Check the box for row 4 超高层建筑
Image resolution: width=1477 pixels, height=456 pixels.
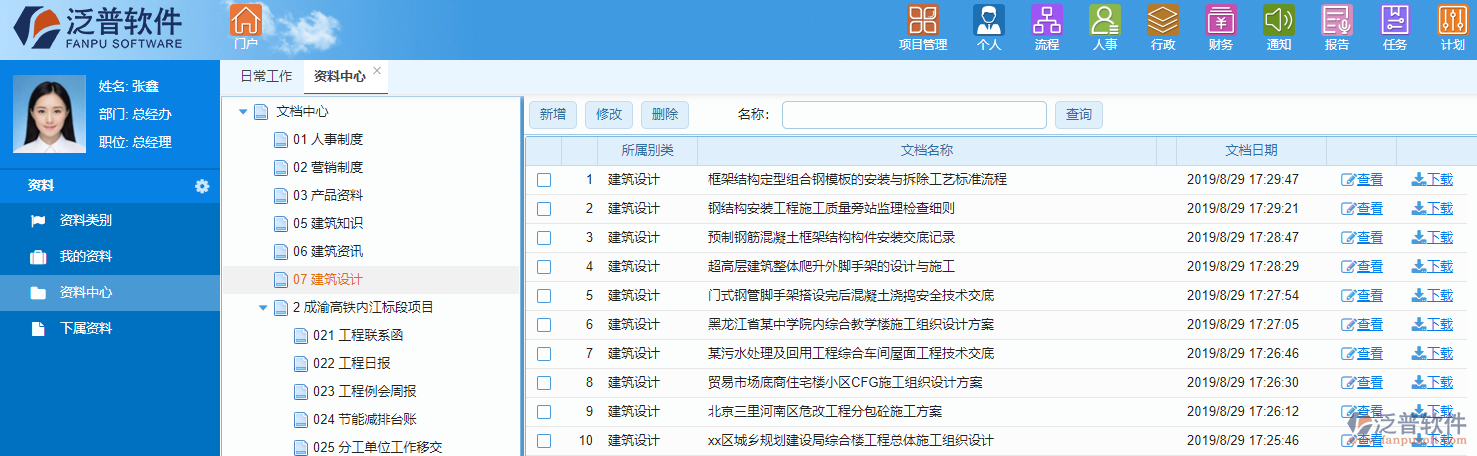pyautogui.click(x=544, y=267)
